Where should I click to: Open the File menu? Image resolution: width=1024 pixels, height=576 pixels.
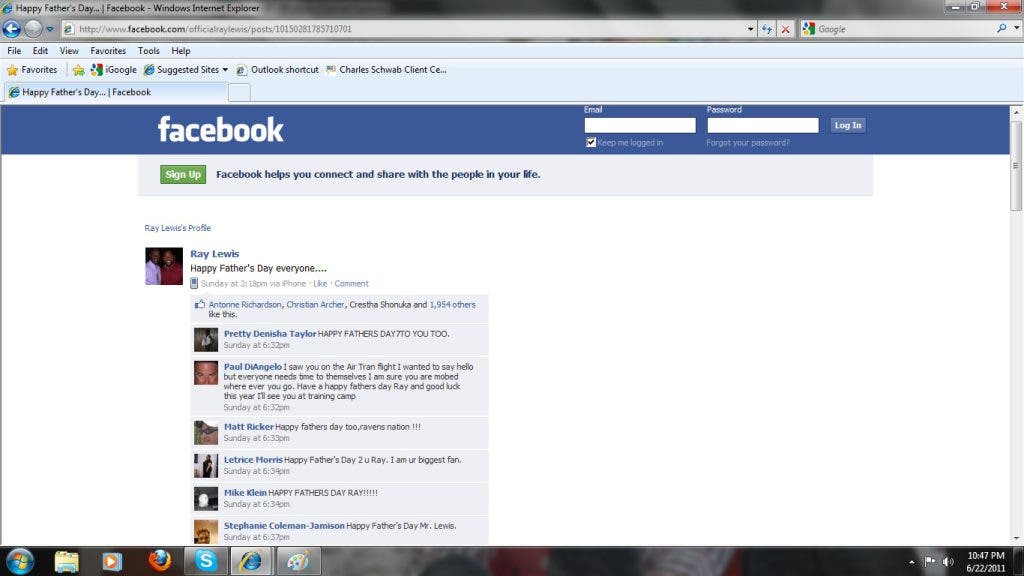[14, 50]
